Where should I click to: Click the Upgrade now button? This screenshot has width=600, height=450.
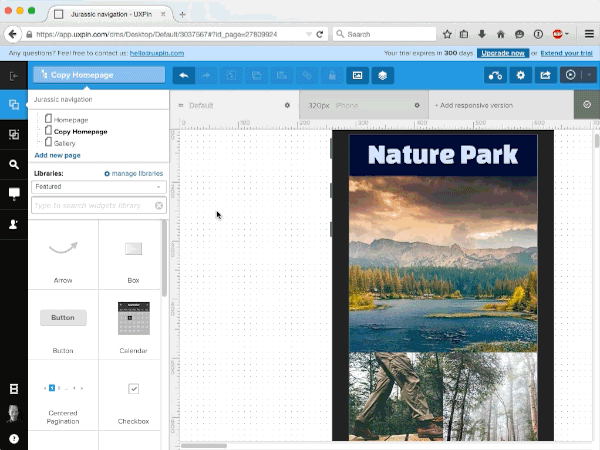503,53
